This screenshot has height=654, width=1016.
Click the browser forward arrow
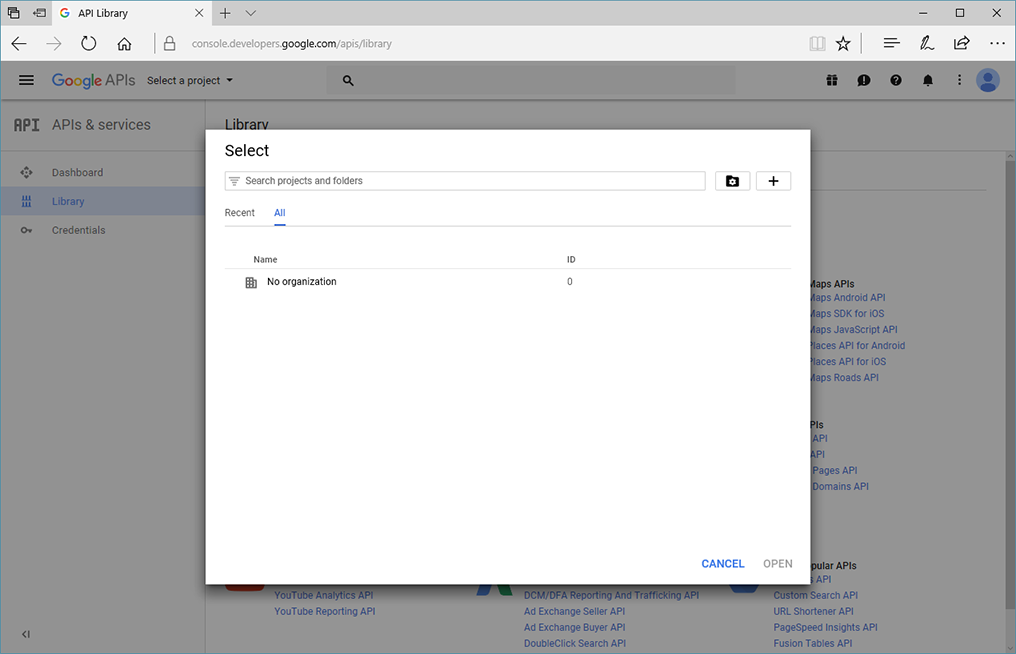point(54,43)
